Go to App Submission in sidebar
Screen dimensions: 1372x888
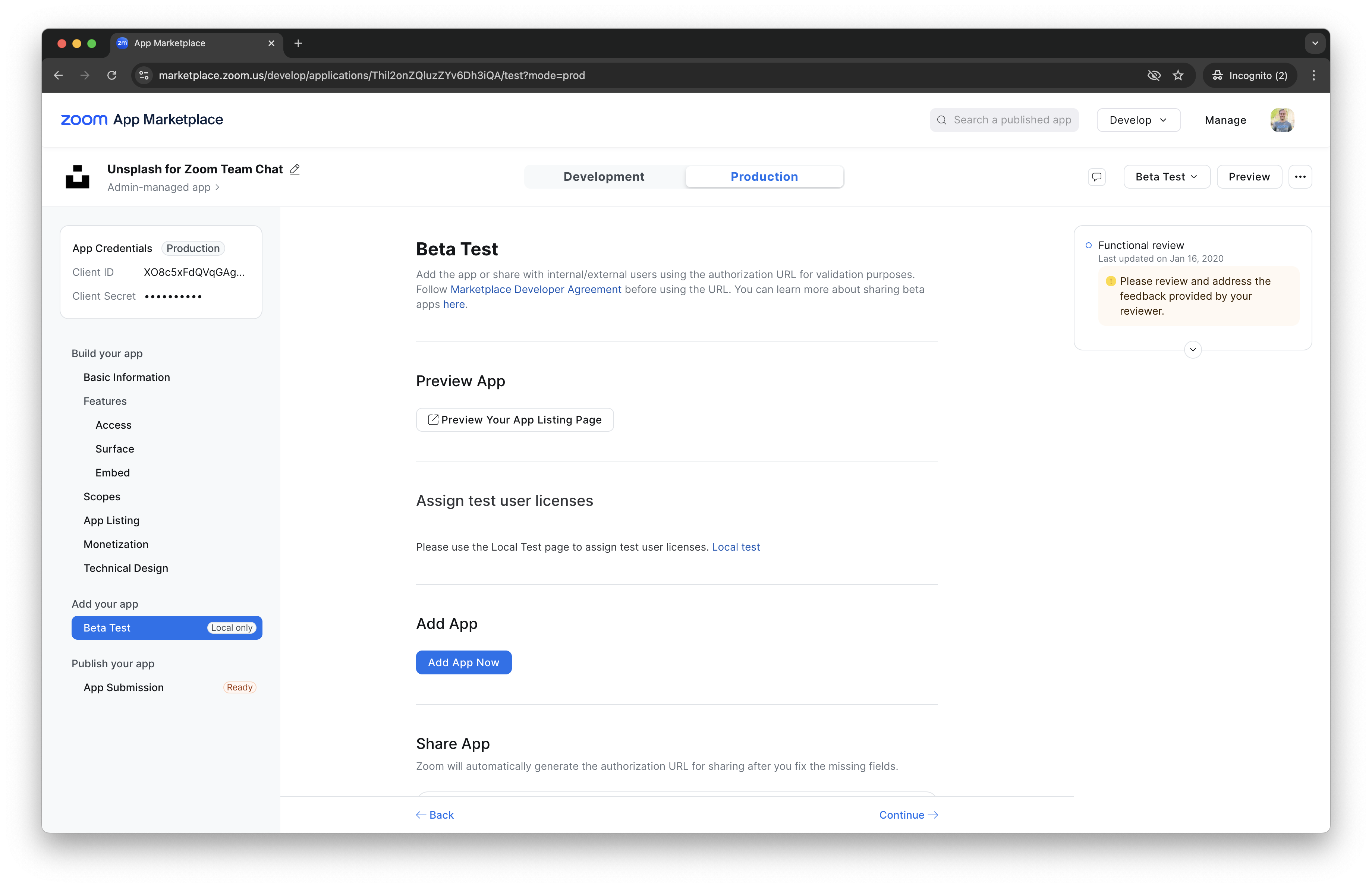click(123, 687)
